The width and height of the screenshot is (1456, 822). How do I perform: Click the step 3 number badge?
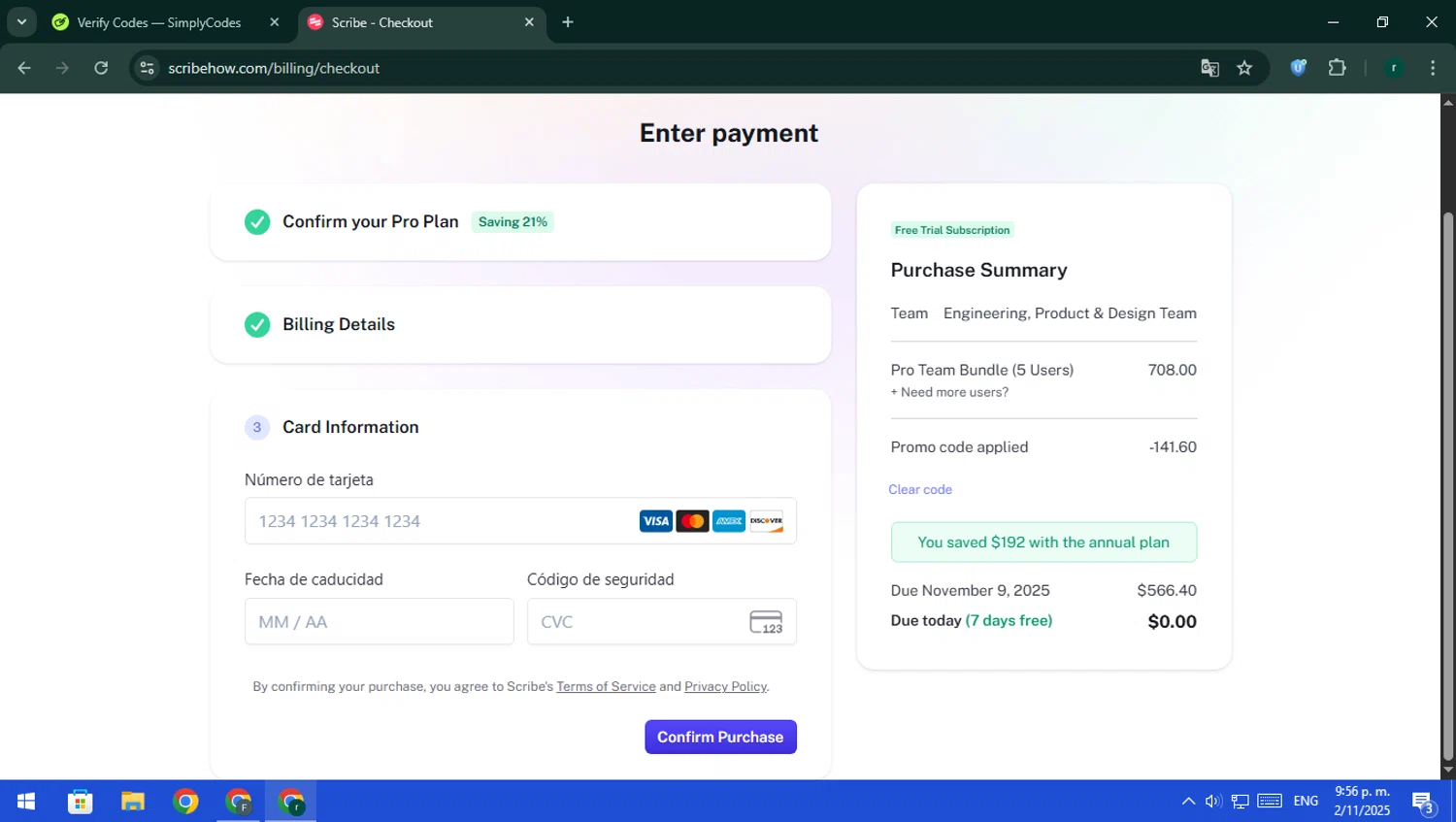click(257, 427)
